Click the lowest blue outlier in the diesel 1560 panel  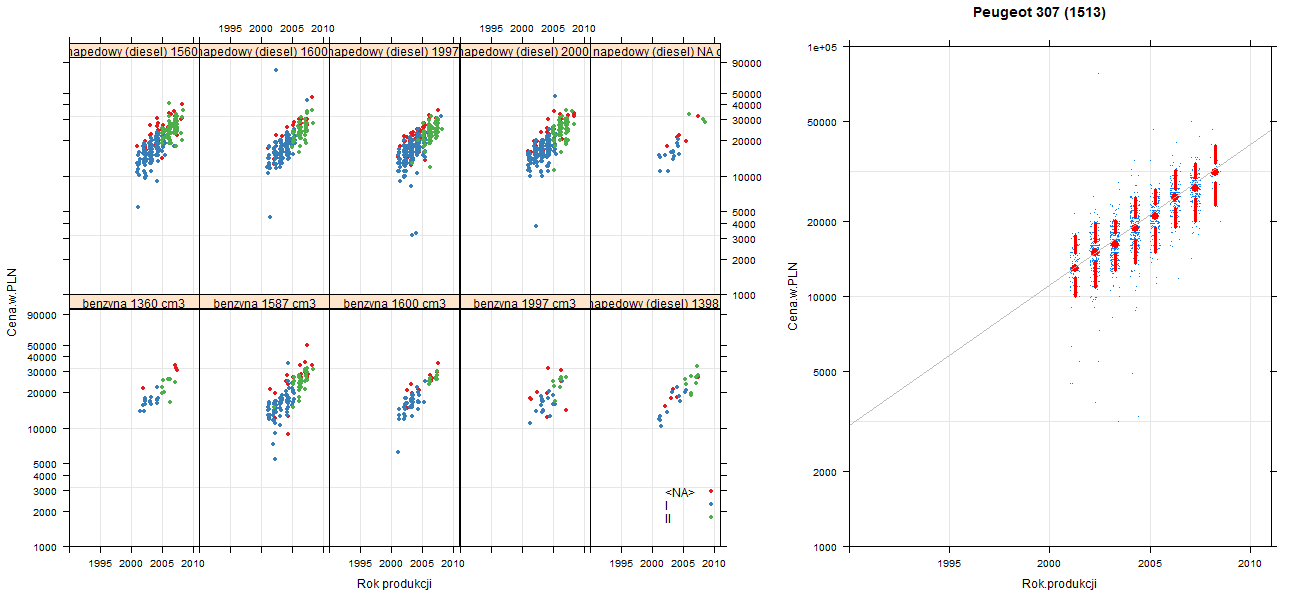(x=138, y=207)
